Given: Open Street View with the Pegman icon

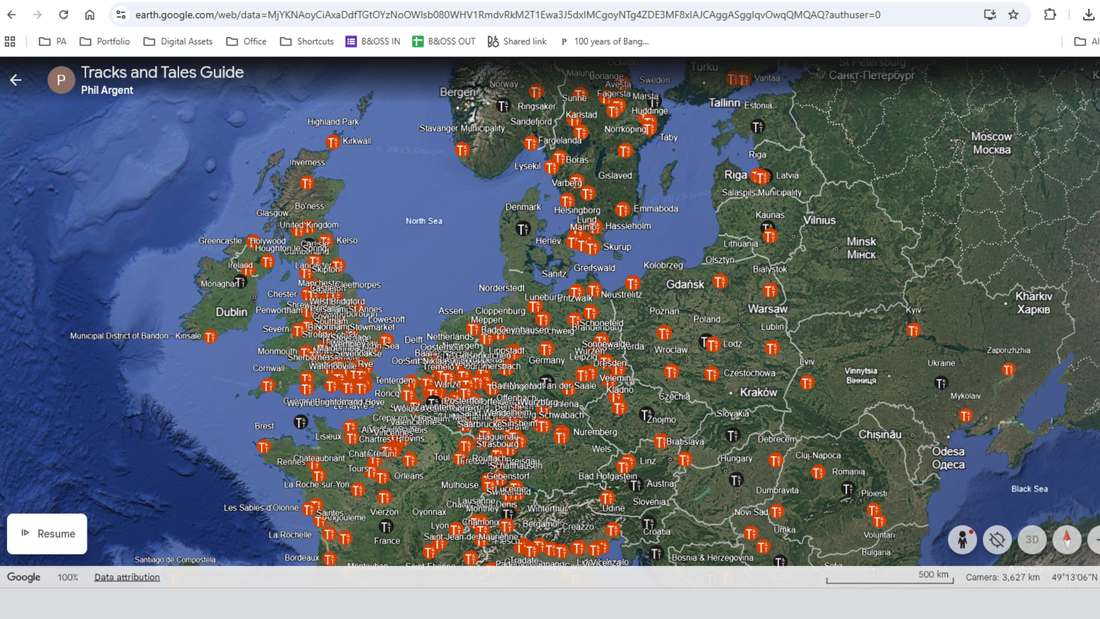Looking at the screenshot, I should (x=962, y=540).
